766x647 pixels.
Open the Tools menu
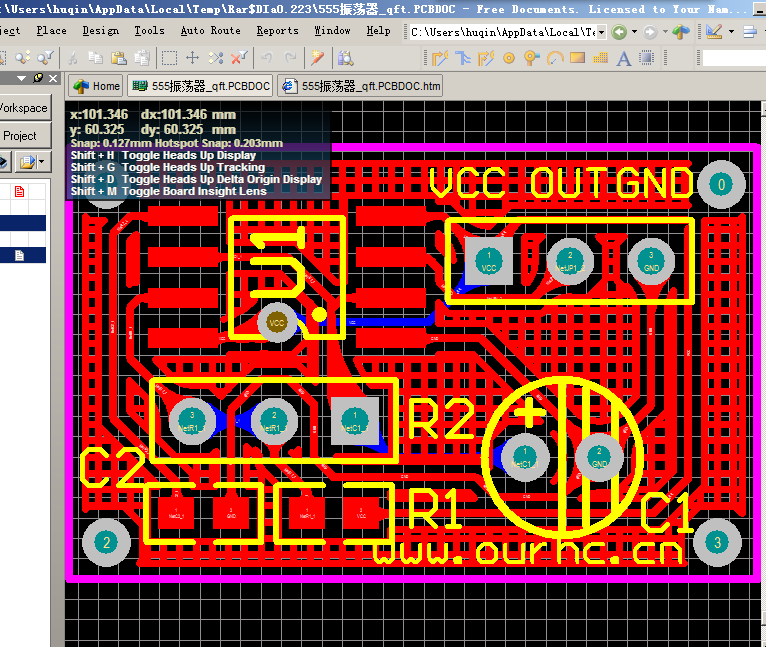149,30
